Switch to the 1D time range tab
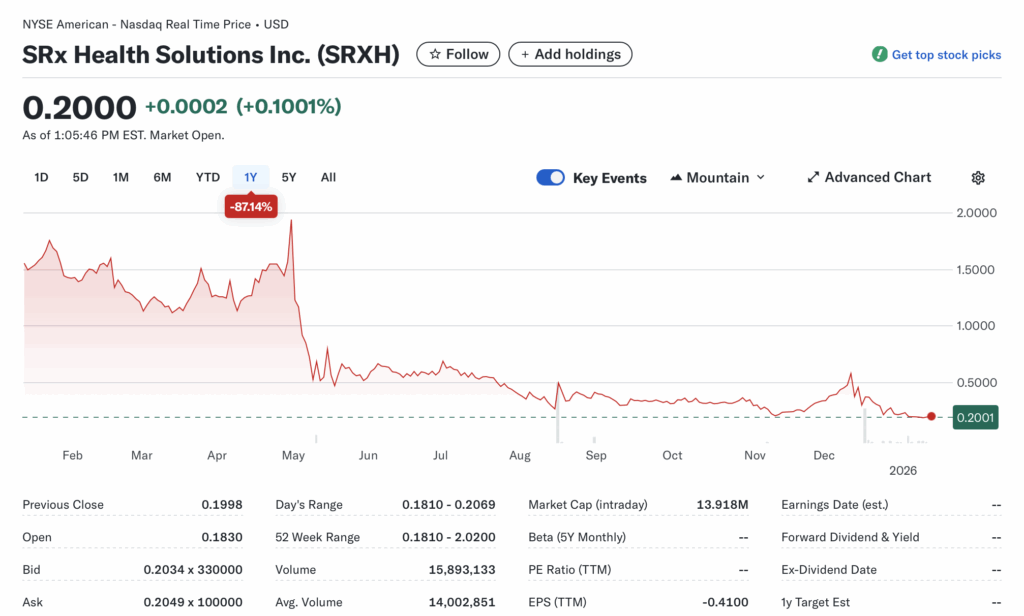The image size is (1024, 616). coord(41,177)
